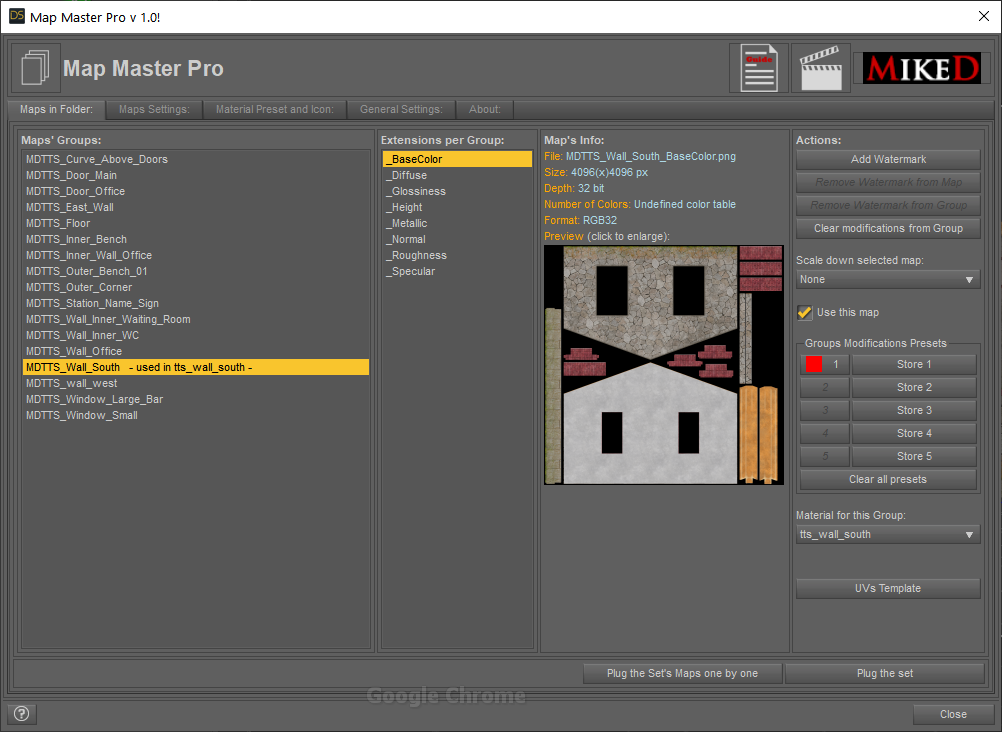Click Clear modifications from Group button
The height and width of the screenshot is (732, 1002).
click(888, 228)
